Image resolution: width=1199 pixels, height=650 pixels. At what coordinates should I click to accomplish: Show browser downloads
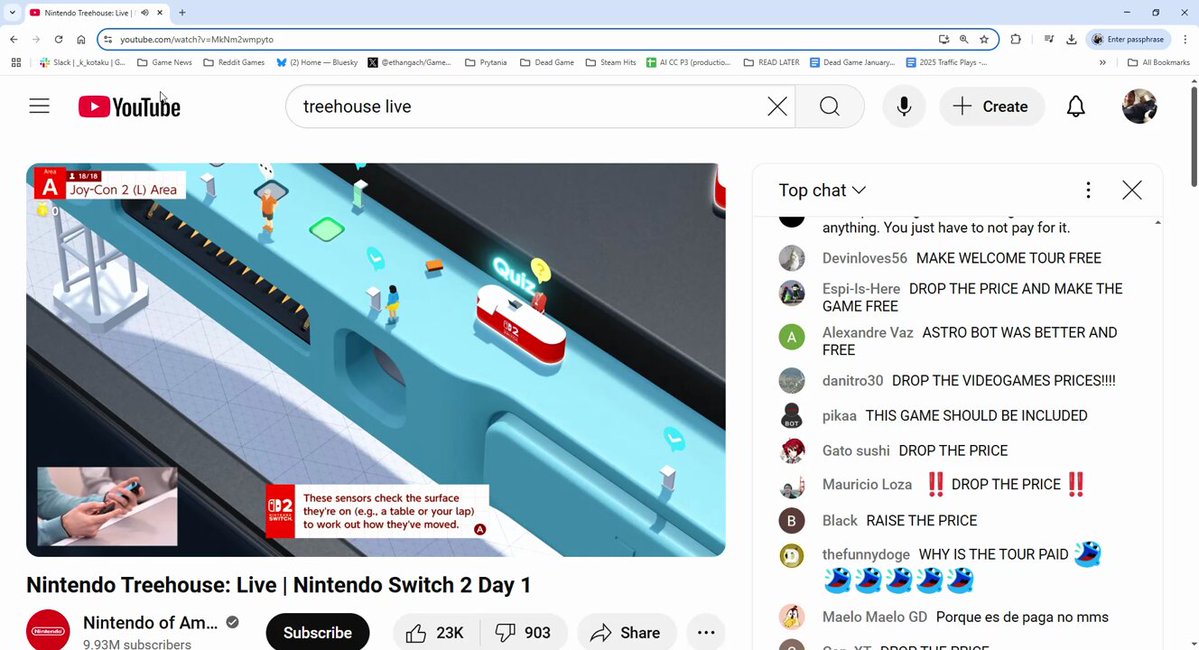(x=1071, y=39)
